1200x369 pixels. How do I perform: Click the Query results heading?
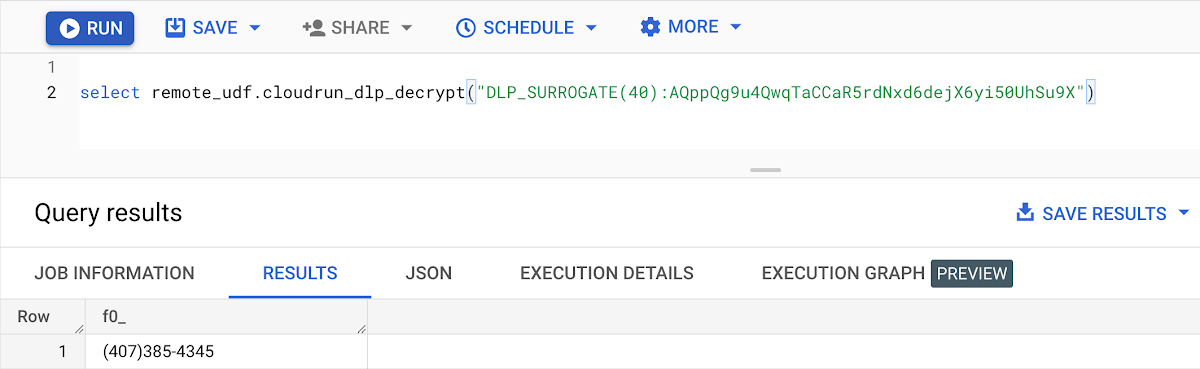[108, 213]
